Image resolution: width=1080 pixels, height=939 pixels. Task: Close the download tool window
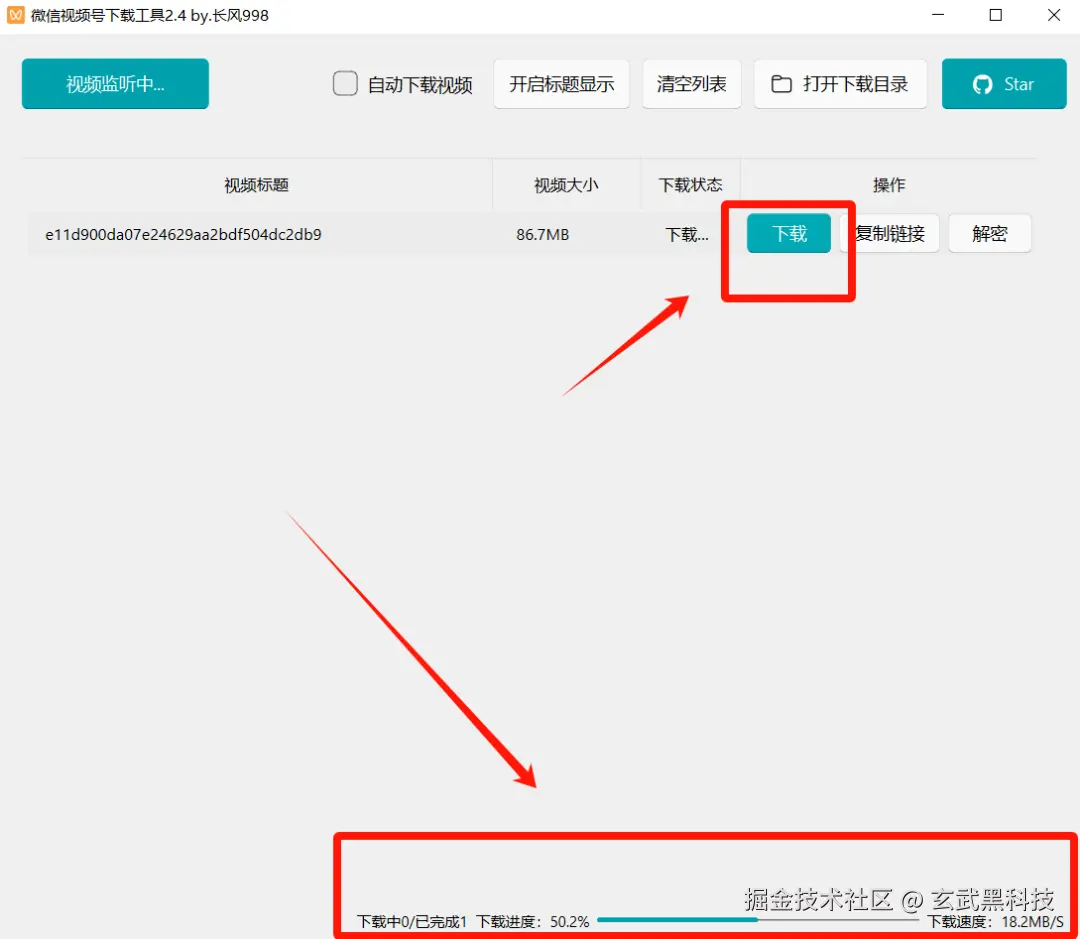(1054, 15)
